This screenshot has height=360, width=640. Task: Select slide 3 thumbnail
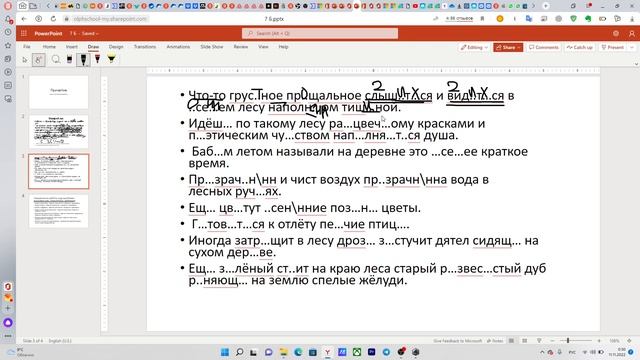click(x=58, y=171)
